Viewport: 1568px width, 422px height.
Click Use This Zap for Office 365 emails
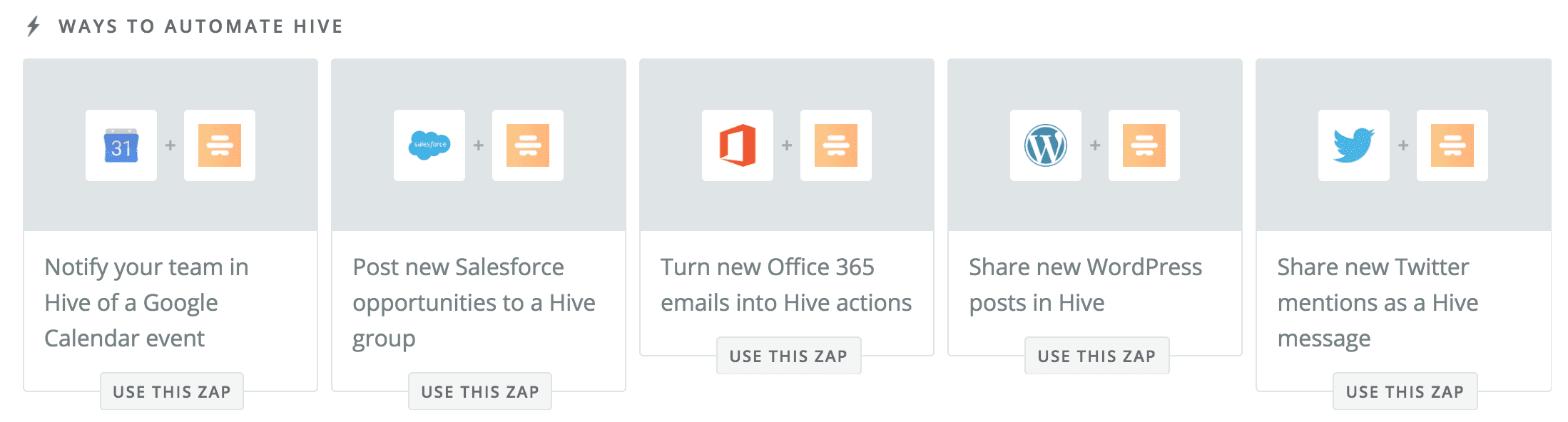click(788, 356)
